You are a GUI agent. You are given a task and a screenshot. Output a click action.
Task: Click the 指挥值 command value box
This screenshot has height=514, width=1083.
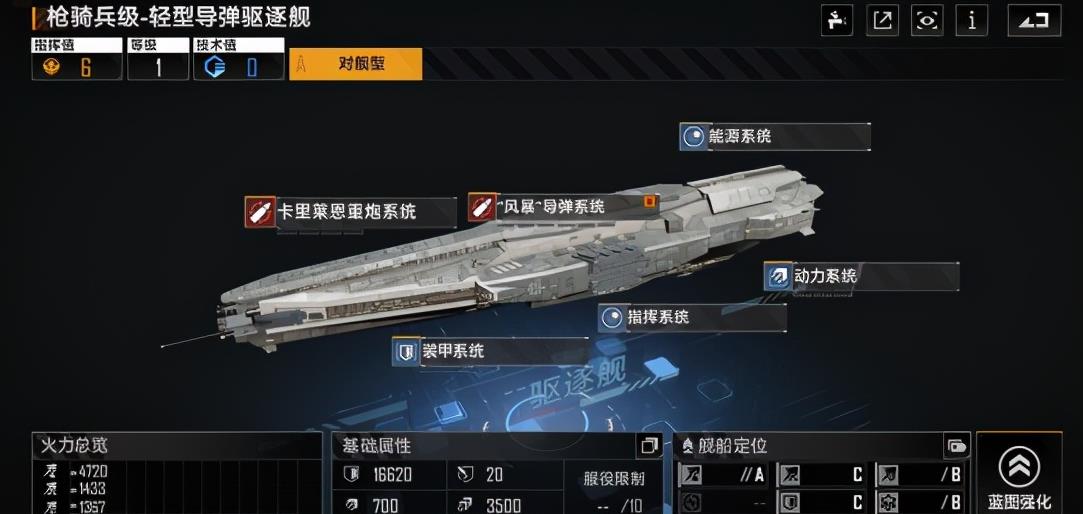[77, 59]
